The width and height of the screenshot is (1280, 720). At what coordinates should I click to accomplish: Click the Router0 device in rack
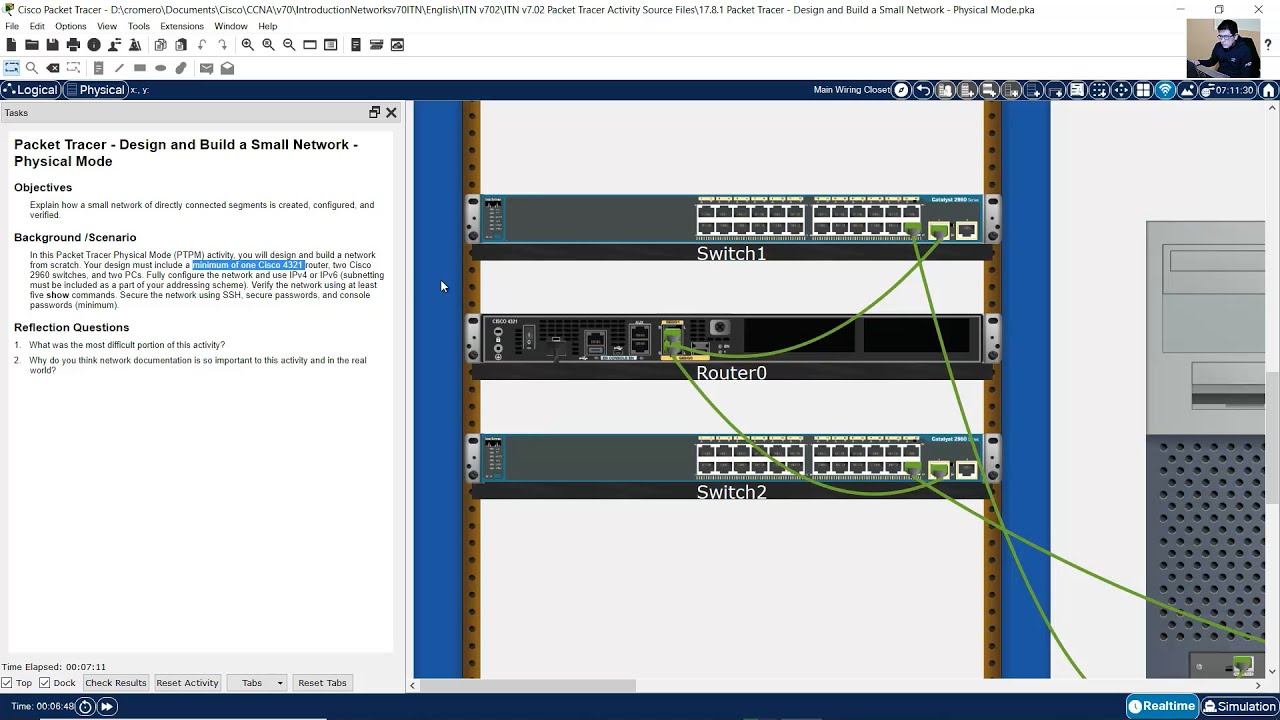tap(731, 338)
